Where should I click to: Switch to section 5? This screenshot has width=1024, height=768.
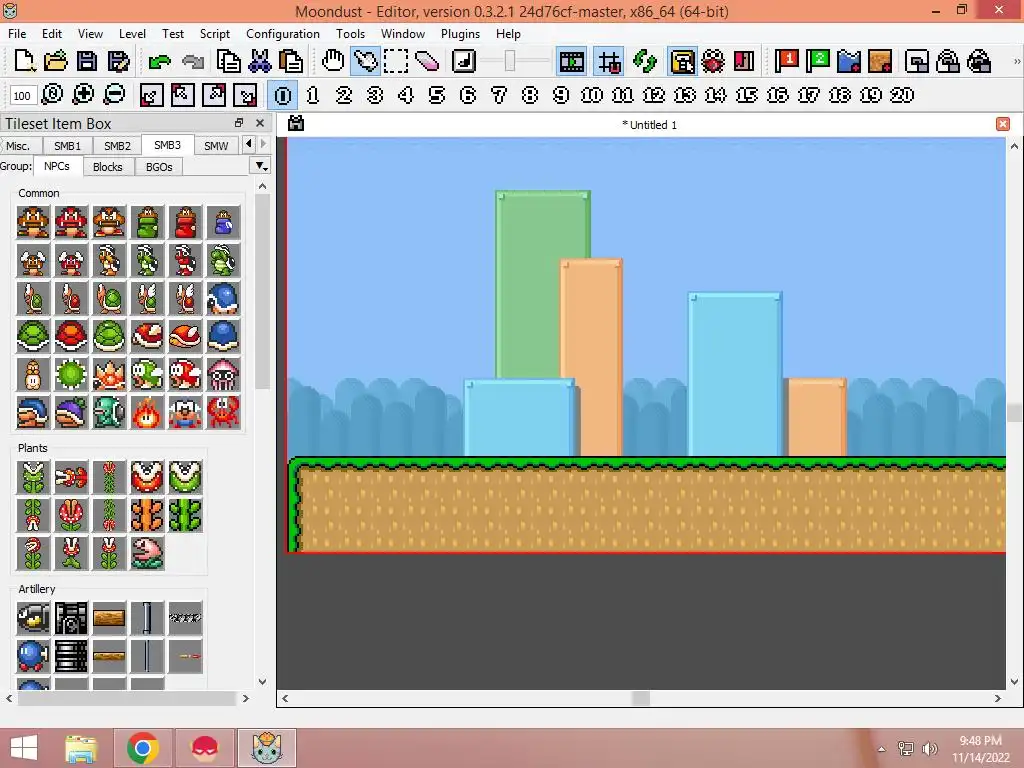[x=437, y=95]
